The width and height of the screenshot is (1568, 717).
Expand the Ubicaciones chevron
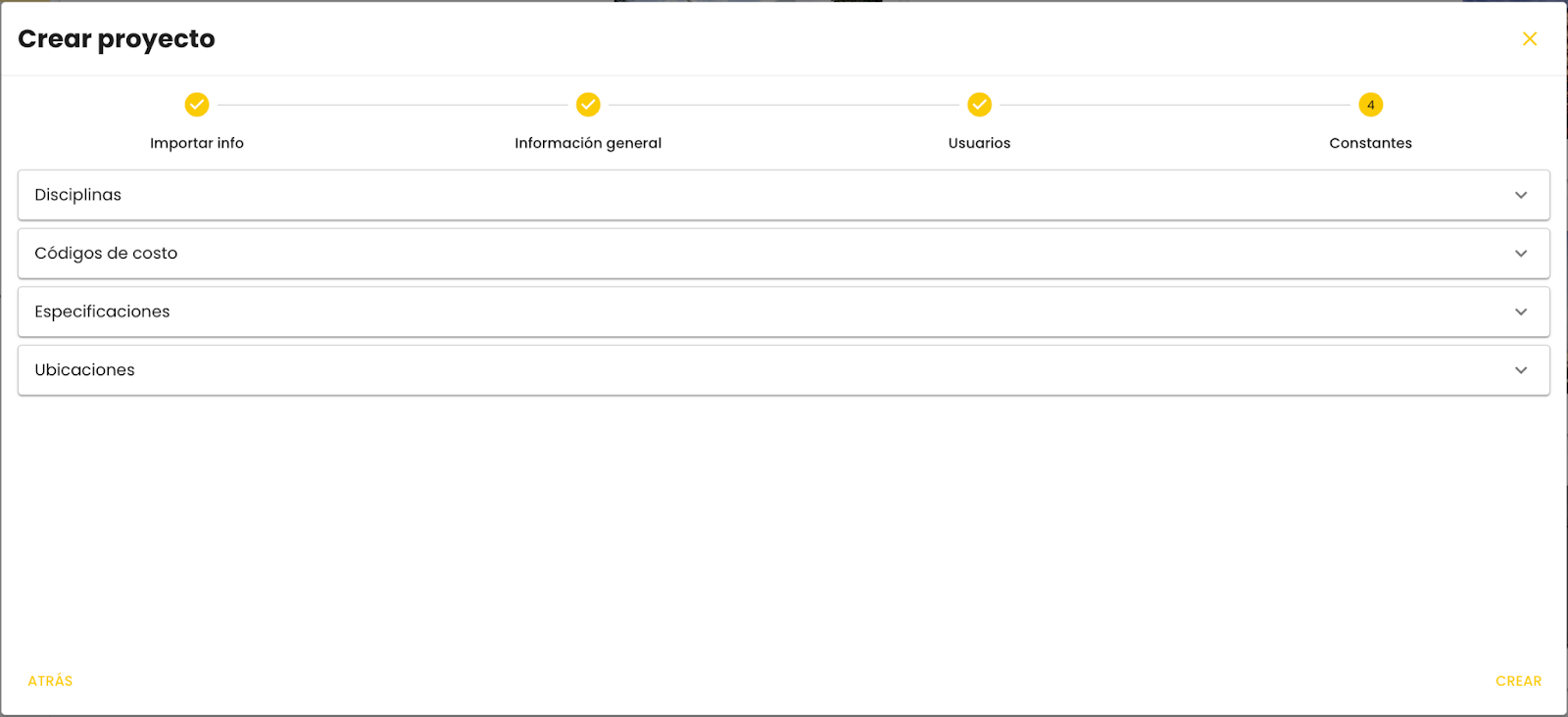click(1521, 370)
